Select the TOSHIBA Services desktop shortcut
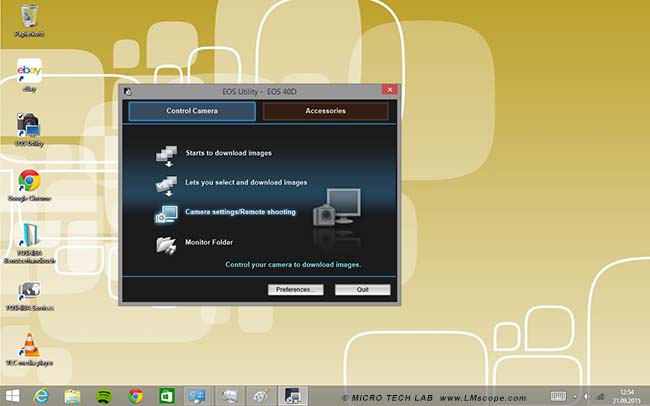This screenshot has width=650, height=406. click(x=29, y=296)
